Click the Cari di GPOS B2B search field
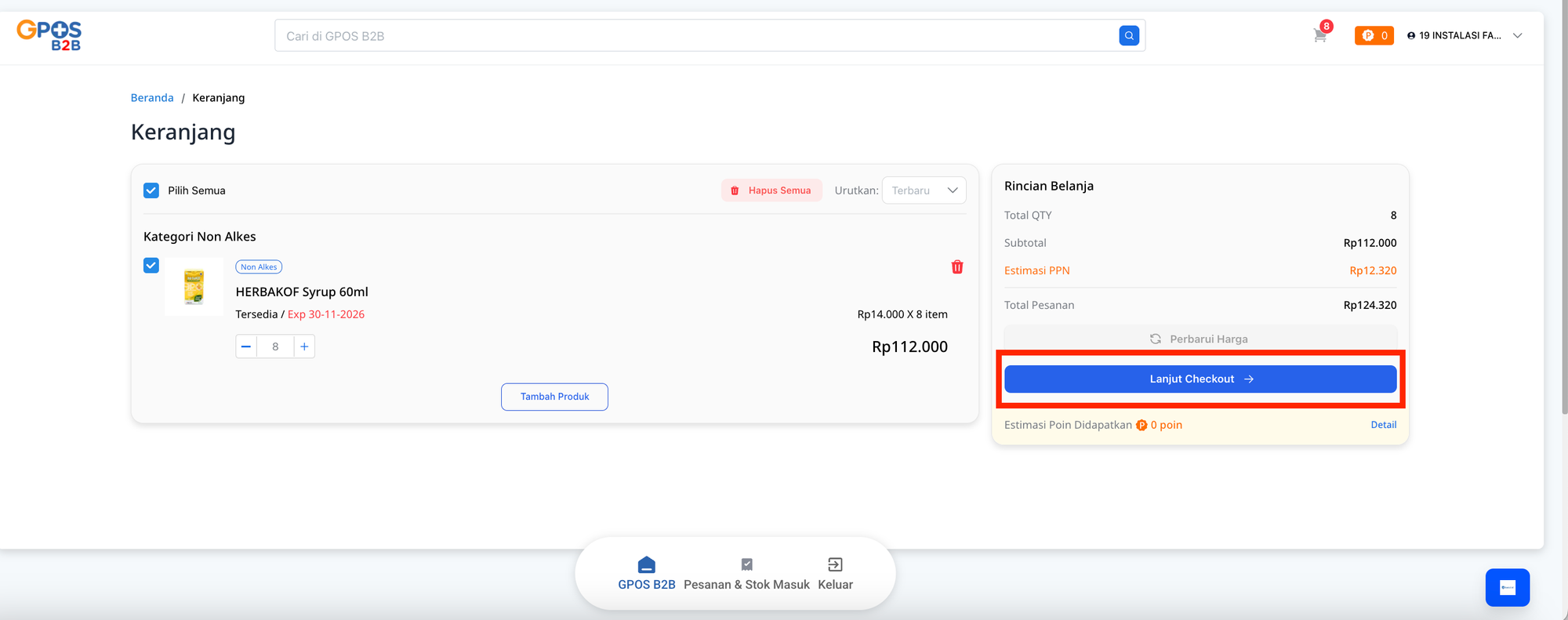This screenshot has height=620, width=1568. 694,36
